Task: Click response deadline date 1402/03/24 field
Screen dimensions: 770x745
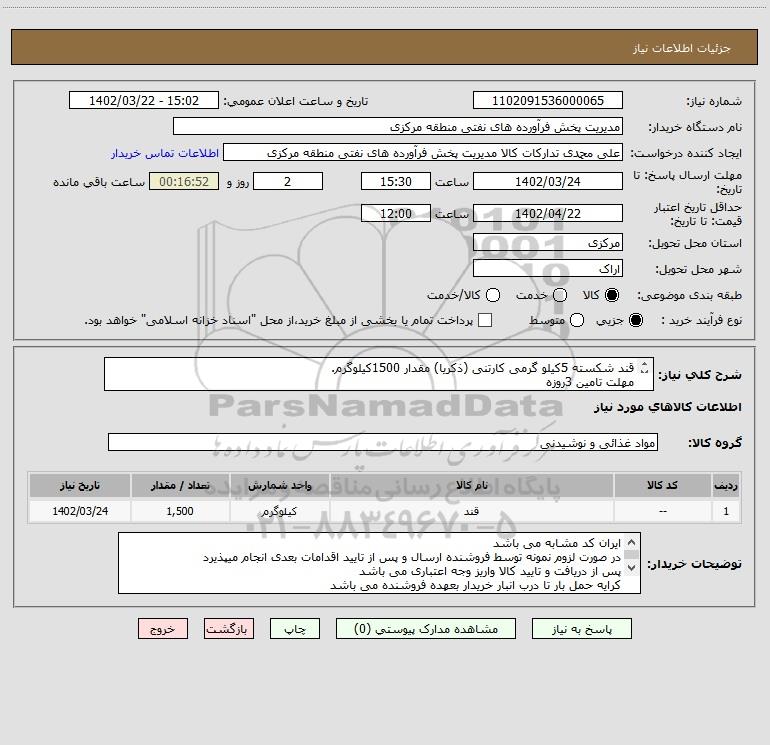Action: pyautogui.click(x=548, y=181)
